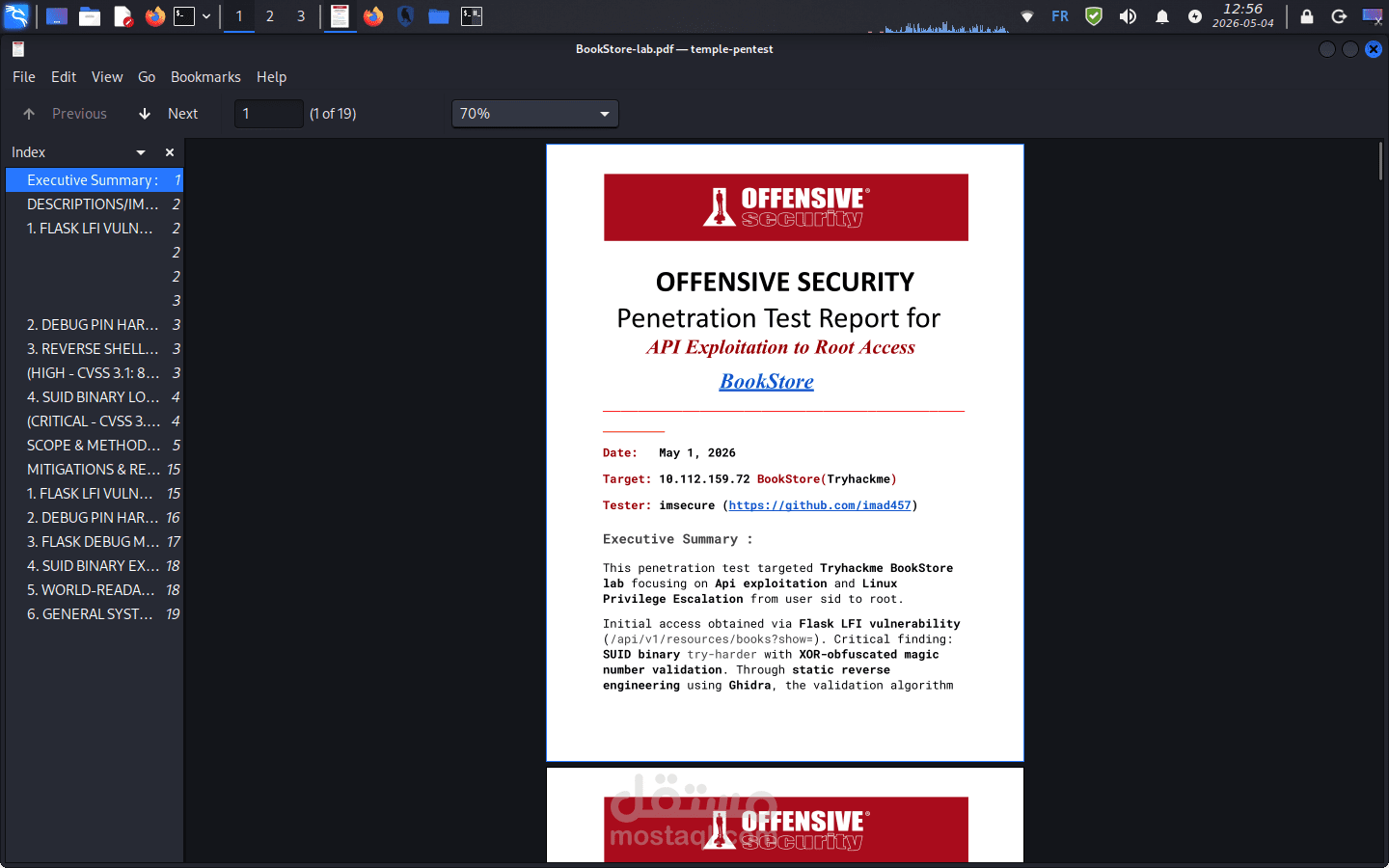Click the log out icon
The width and height of the screenshot is (1389, 868).
tap(1339, 16)
